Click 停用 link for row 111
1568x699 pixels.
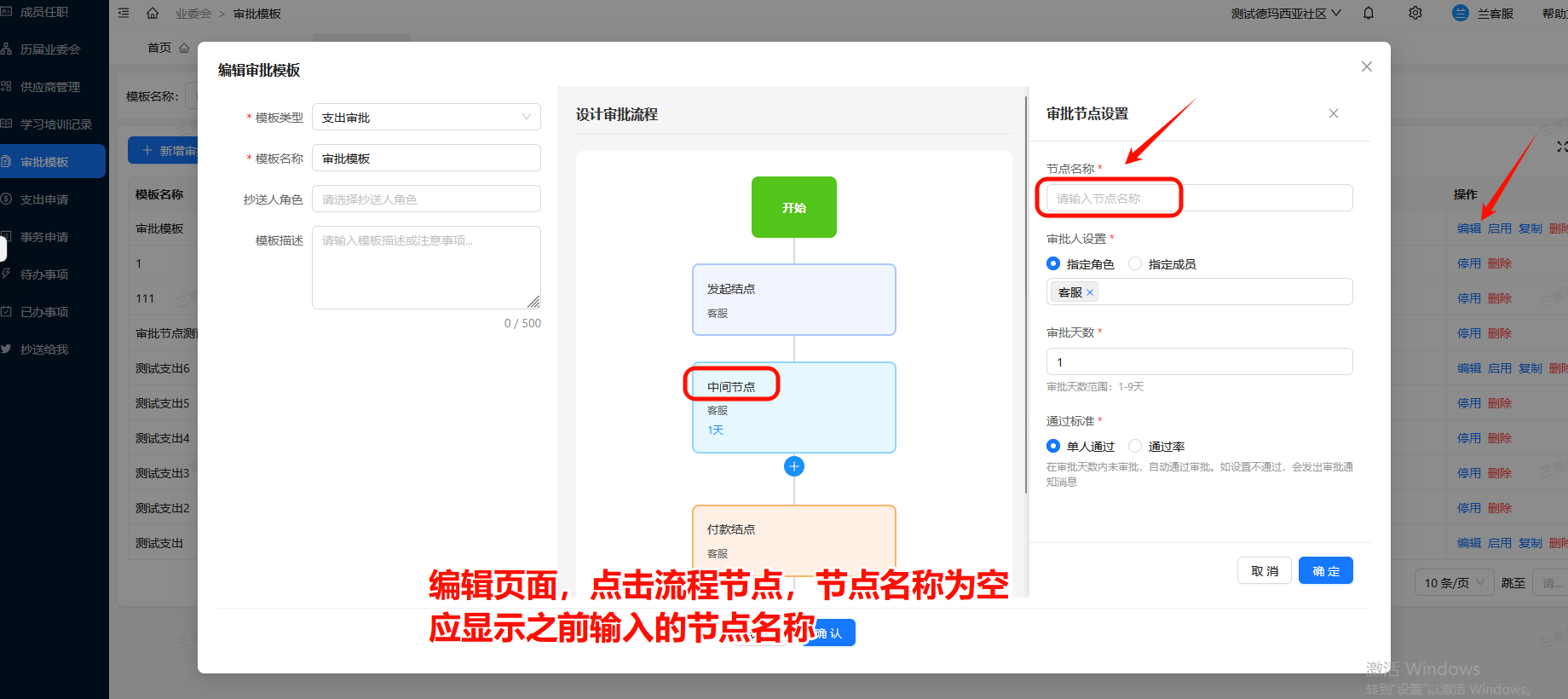click(1469, 298)
